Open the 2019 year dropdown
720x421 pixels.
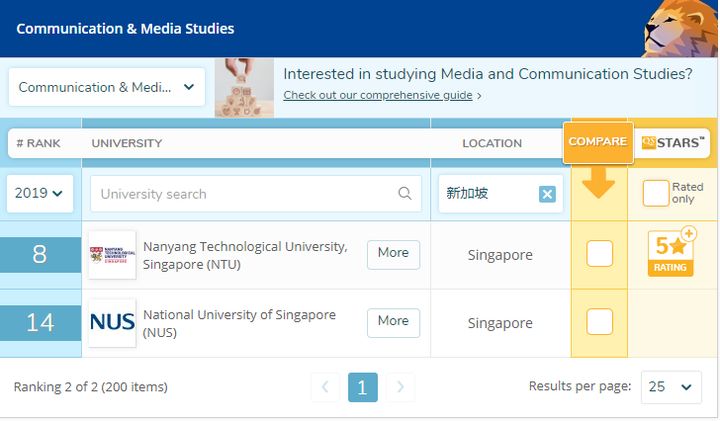(39, 193)
